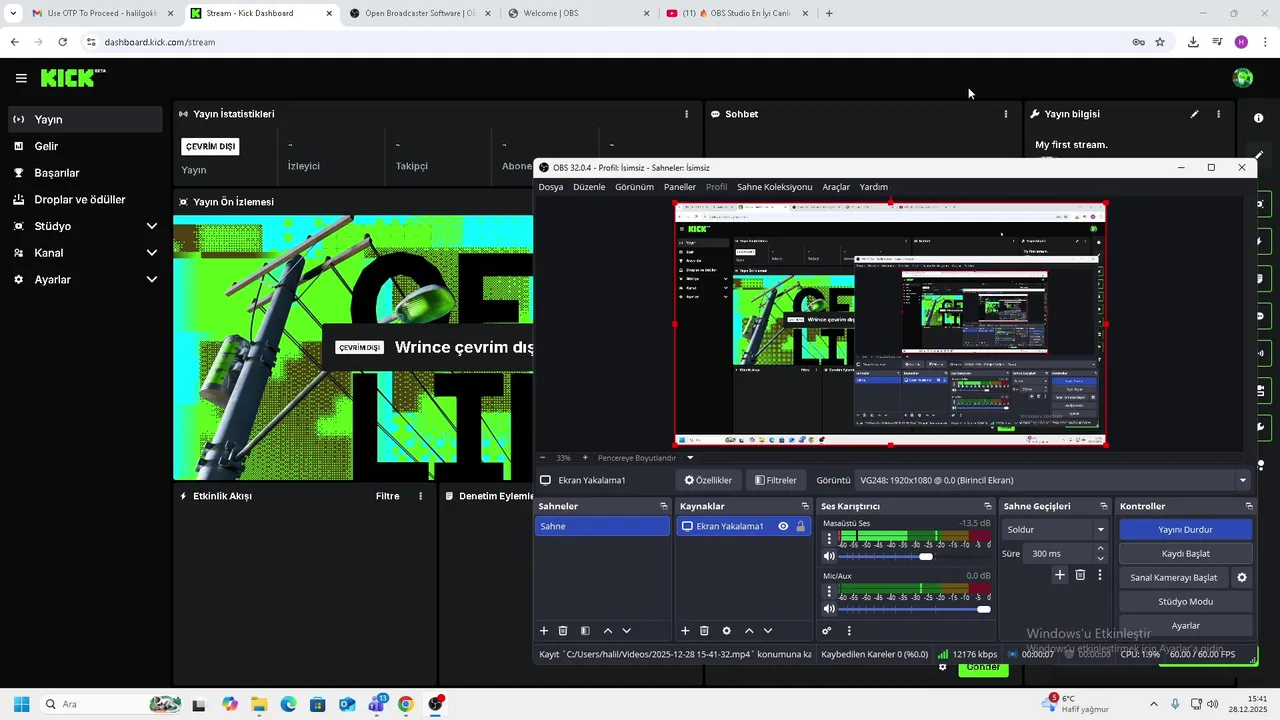
Task: Open Mic/Aux three-dot options
Action: [829, 592]
